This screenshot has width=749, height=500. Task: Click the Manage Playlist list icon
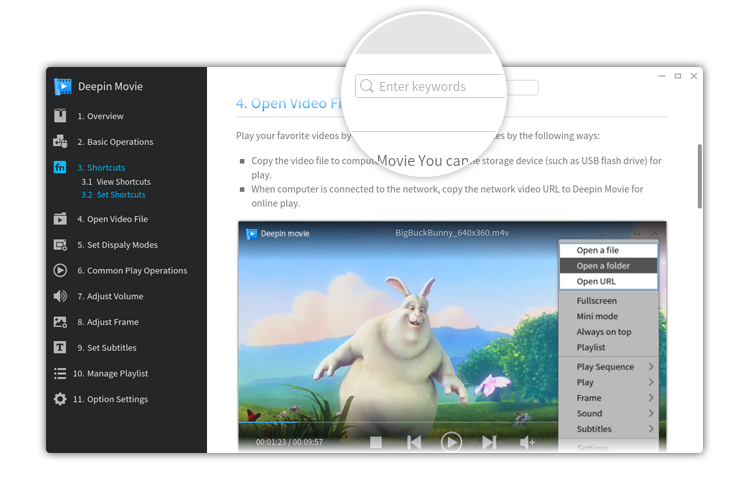click(x=60, y=373)
